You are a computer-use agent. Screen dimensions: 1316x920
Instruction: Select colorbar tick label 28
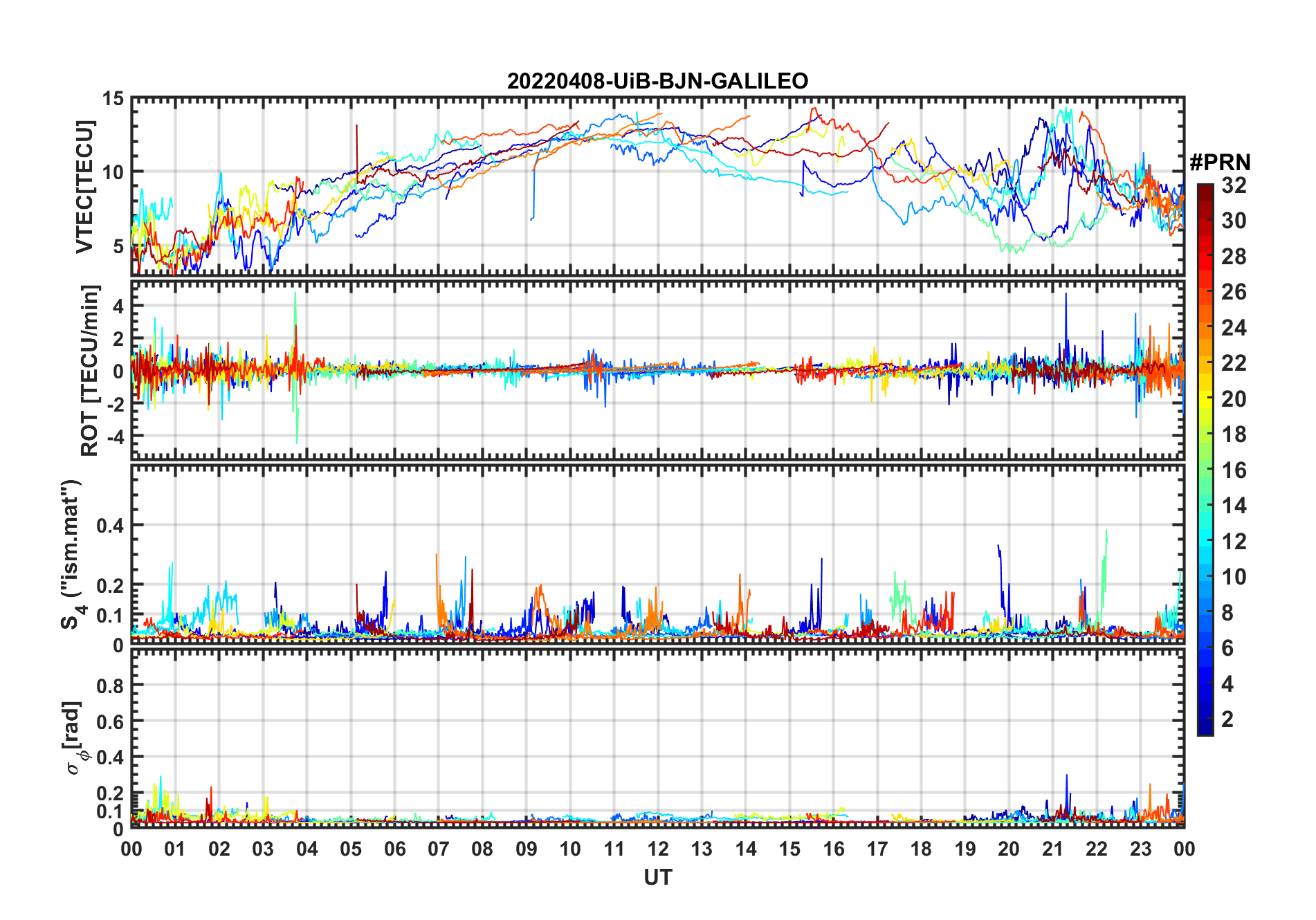point(1234,257)
